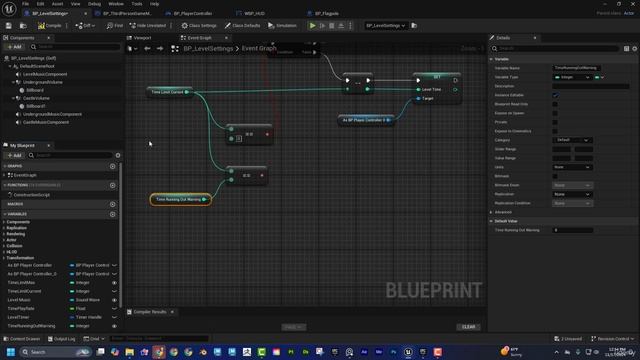Click Add in My Blueprint panel
The width and height of the screenshot is (640, 360).
click(14, 156)
